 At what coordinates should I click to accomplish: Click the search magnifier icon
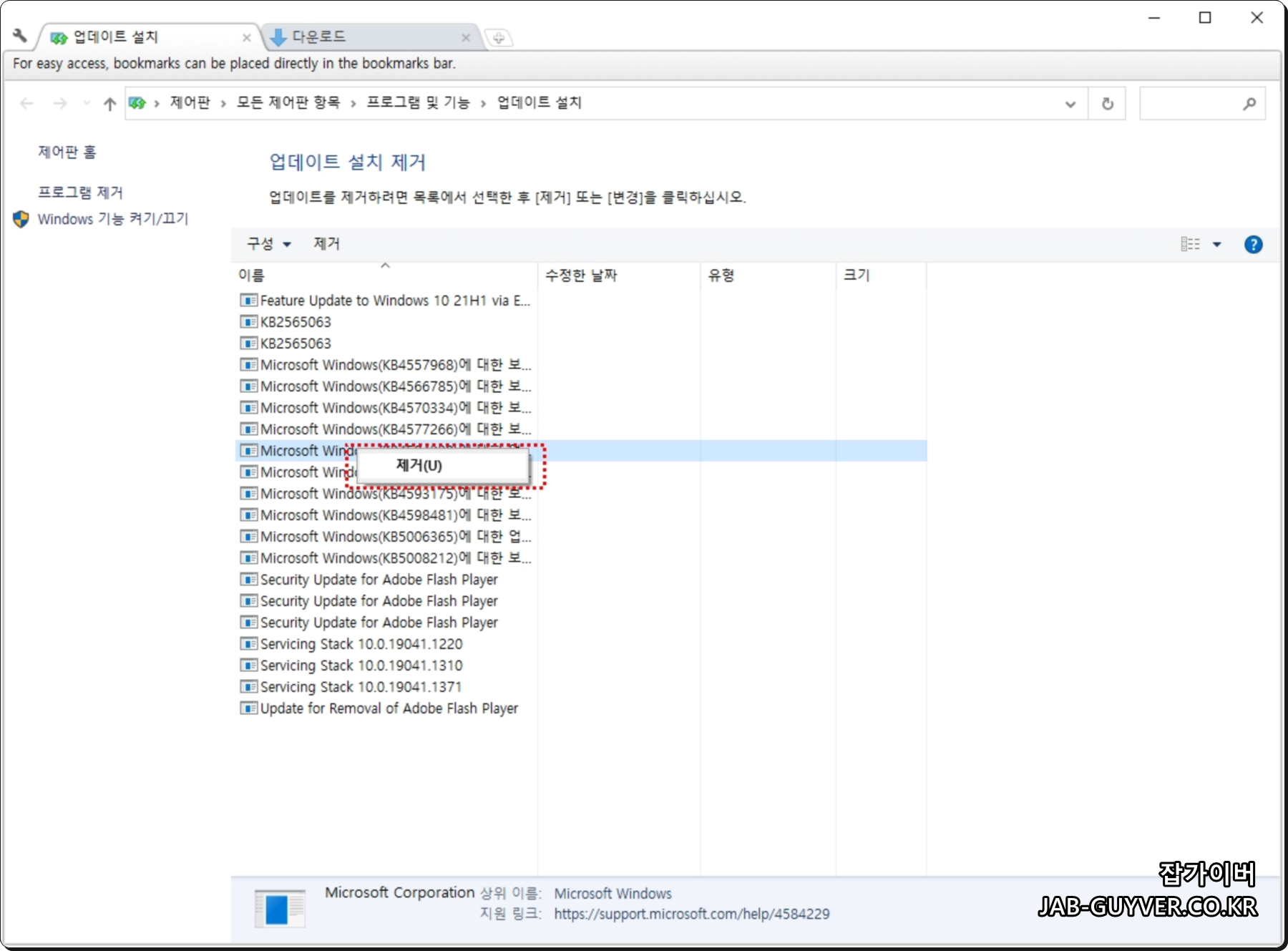click(x=1249, y=104)
